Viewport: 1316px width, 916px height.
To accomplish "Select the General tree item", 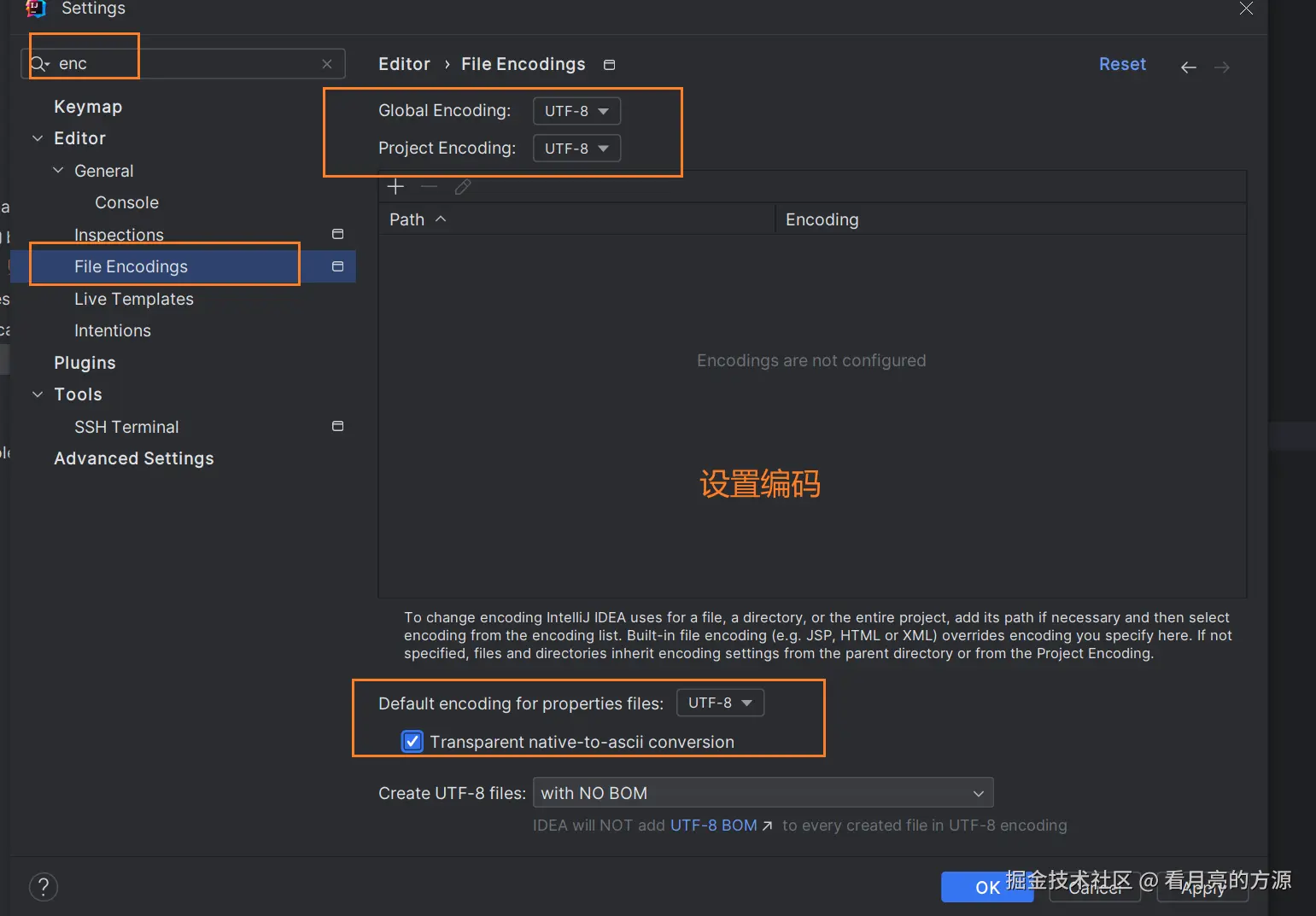I will pyautogui.click(x=104, y=171).
